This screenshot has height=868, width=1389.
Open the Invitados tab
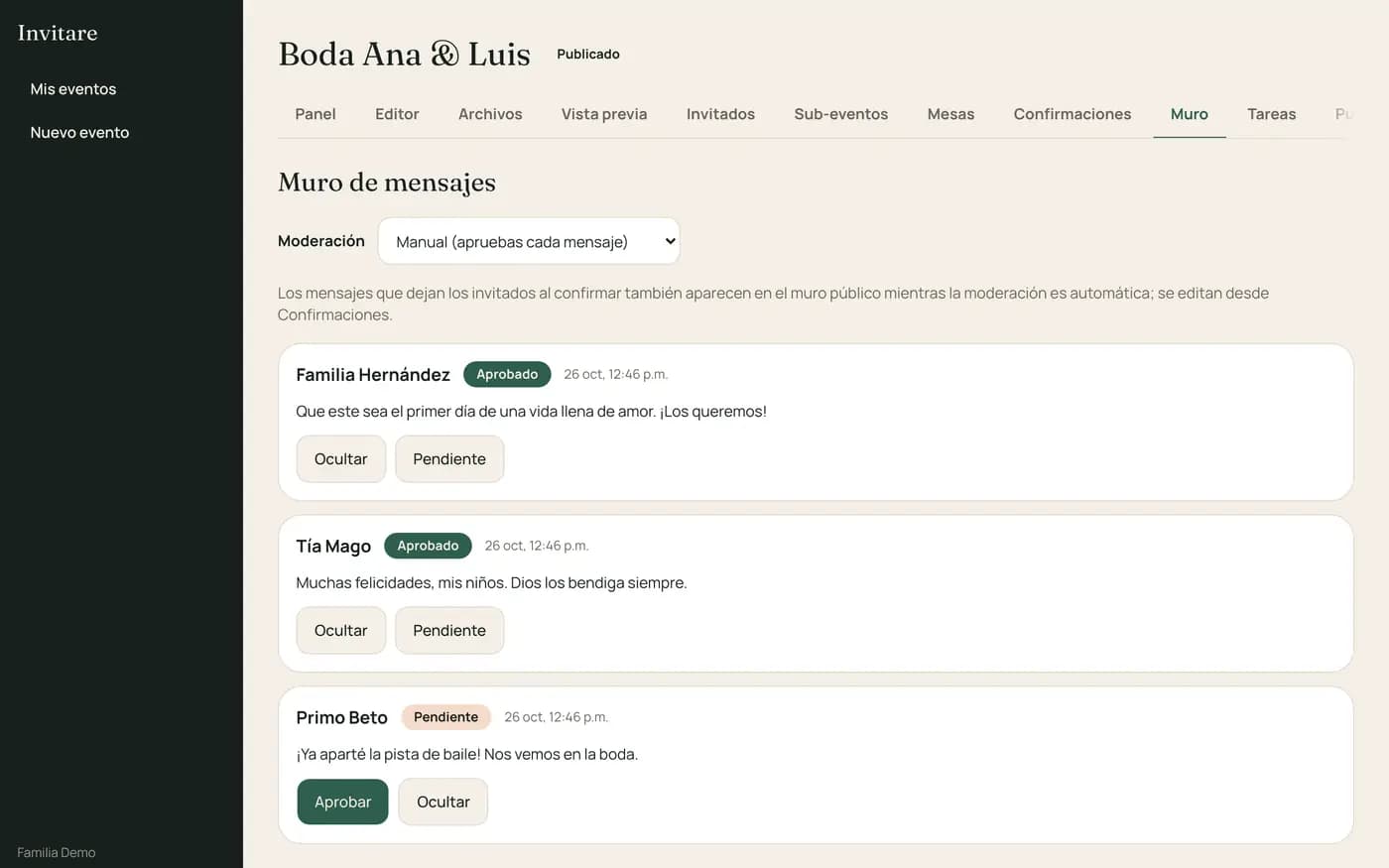point(720,114)
